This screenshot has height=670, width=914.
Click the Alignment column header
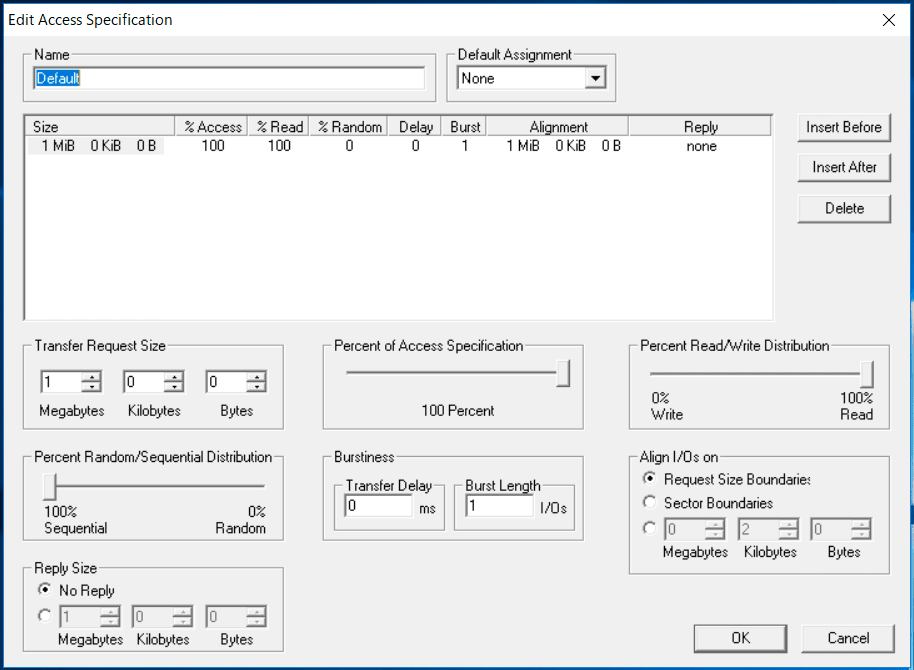(x=558, y=127)
